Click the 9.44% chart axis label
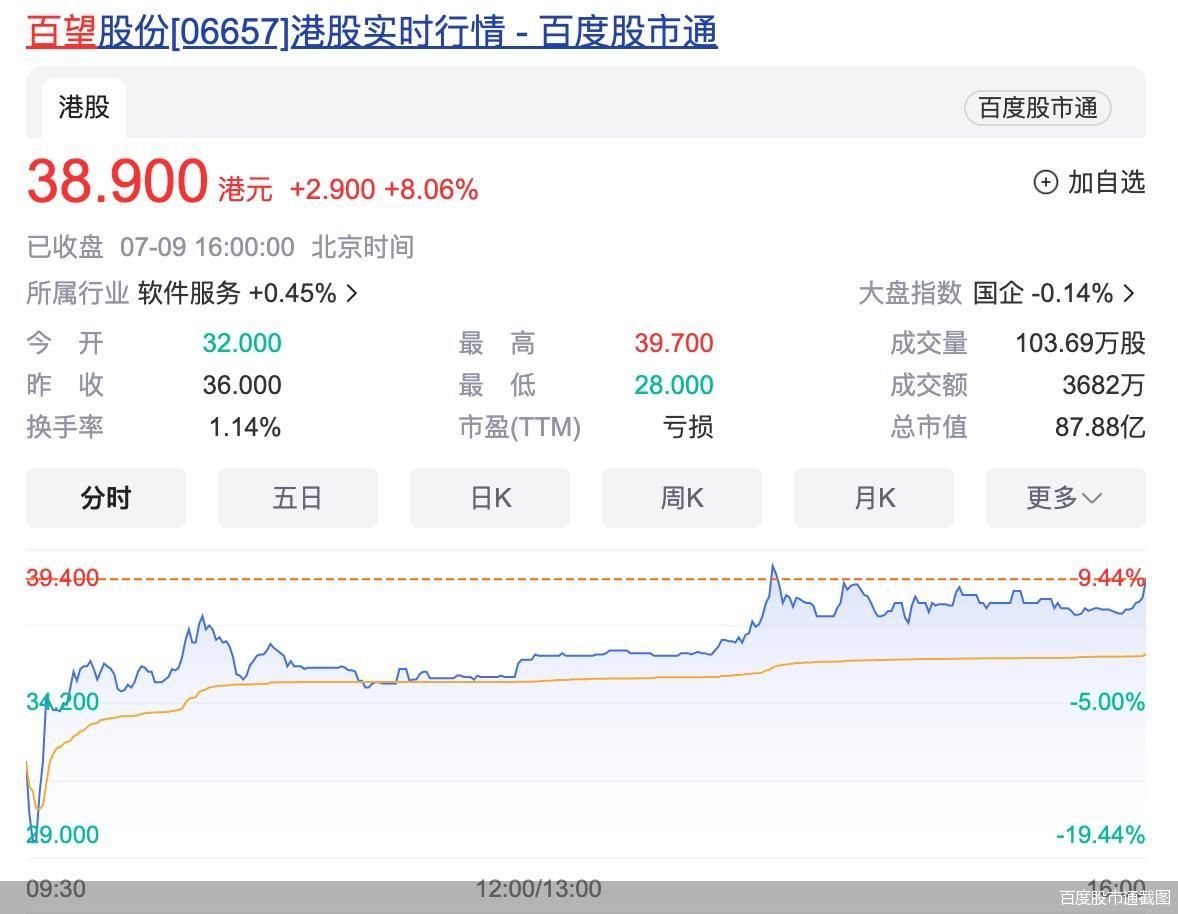Image resolution: width=1178 pixels, height=914 pixels. pyautogui.click(x=1111, y=578)
